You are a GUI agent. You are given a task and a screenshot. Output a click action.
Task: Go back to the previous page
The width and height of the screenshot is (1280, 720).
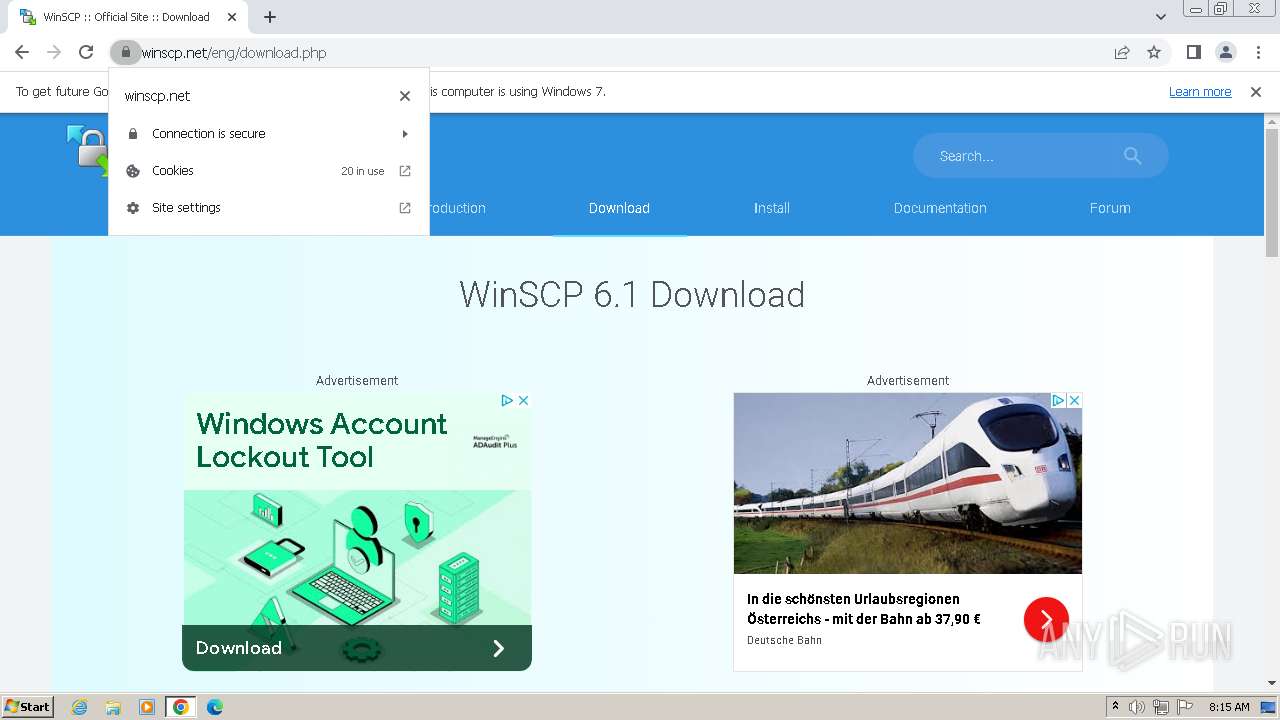point(22,53)
